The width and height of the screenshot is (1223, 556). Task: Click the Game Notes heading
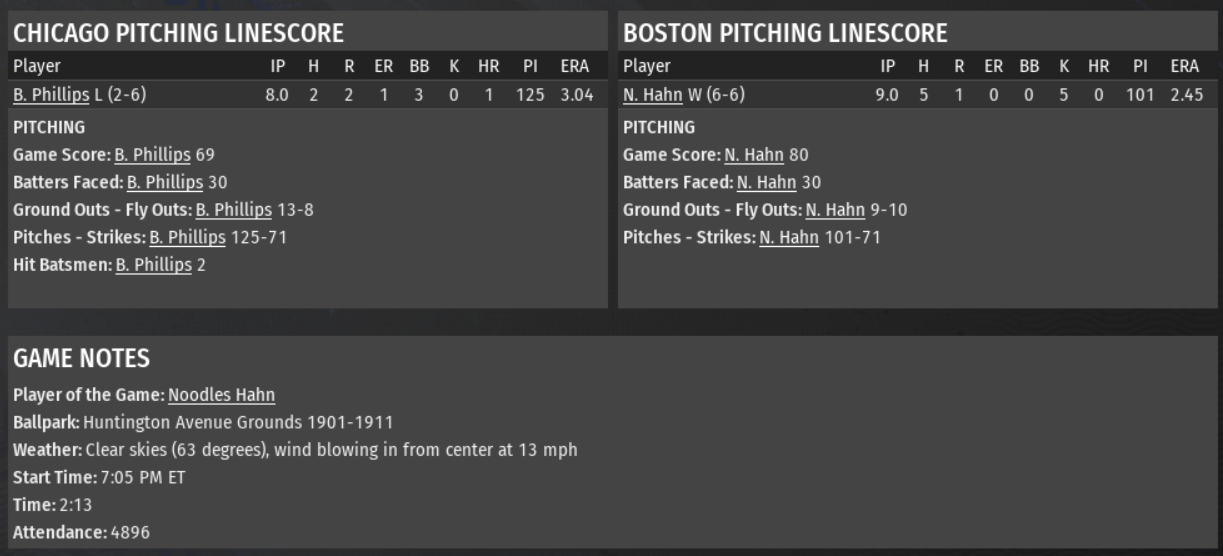[x=81, y=358]
